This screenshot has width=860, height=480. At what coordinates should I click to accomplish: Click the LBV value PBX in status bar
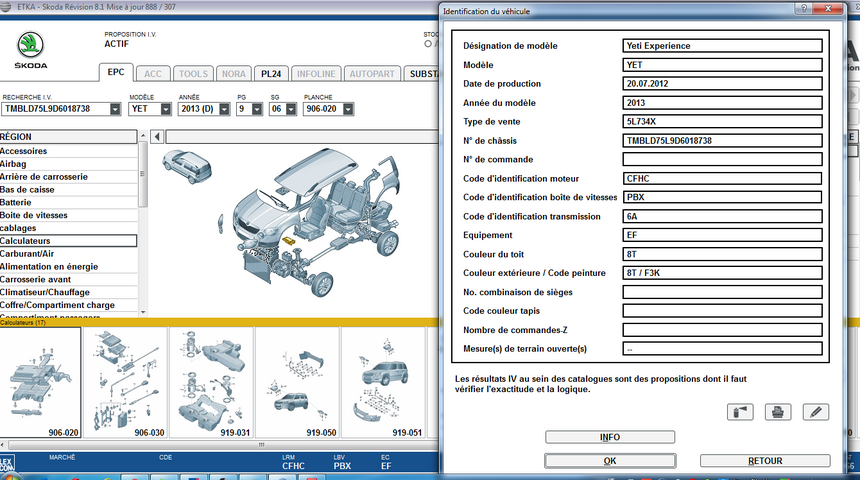(x=342, y=466)
